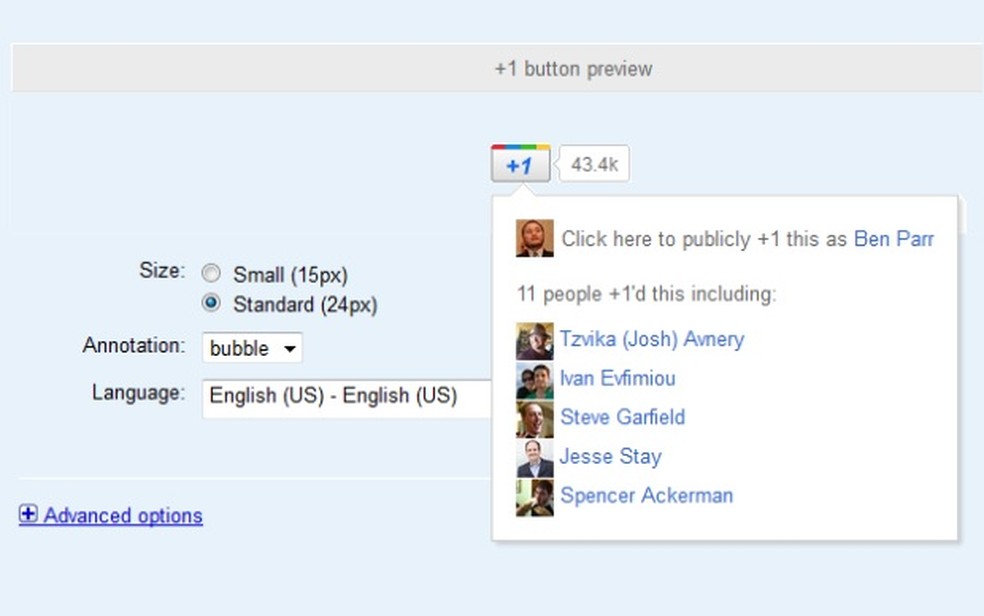Open the Annotation bubble dropdown
This screenshot has height=616, width=984.
point(252,349)
